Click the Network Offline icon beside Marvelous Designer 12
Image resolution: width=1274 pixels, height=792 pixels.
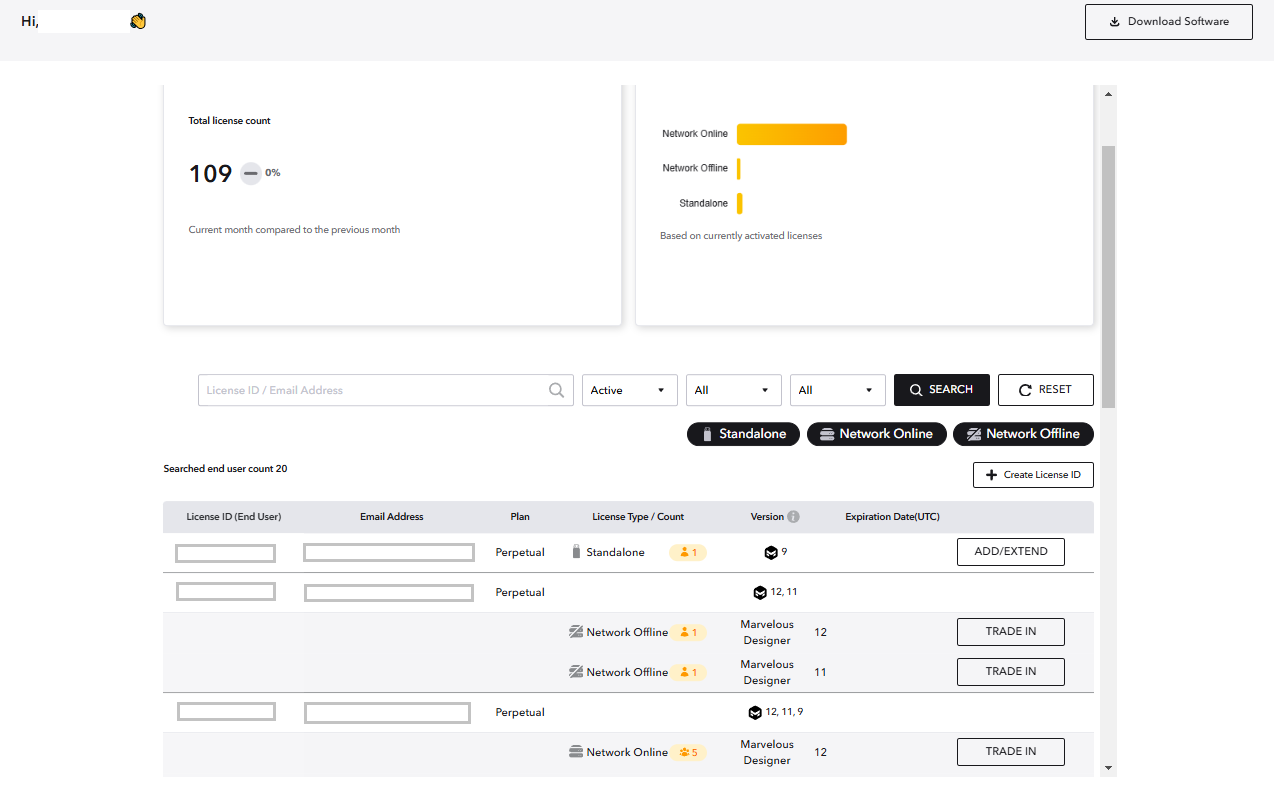[576, 632]
